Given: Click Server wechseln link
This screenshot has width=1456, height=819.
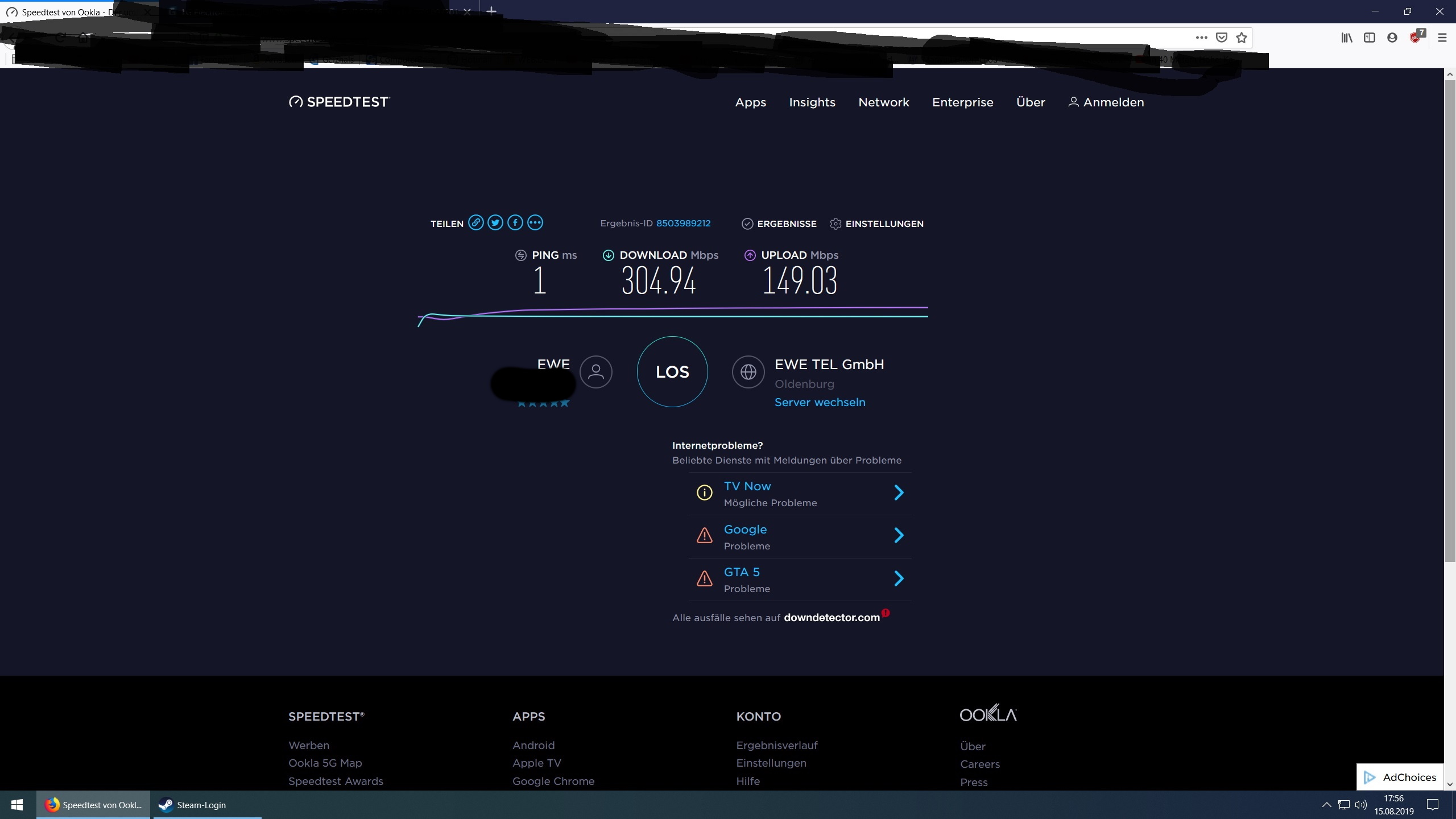Looking at the screenshot, I should pos(820,402).
